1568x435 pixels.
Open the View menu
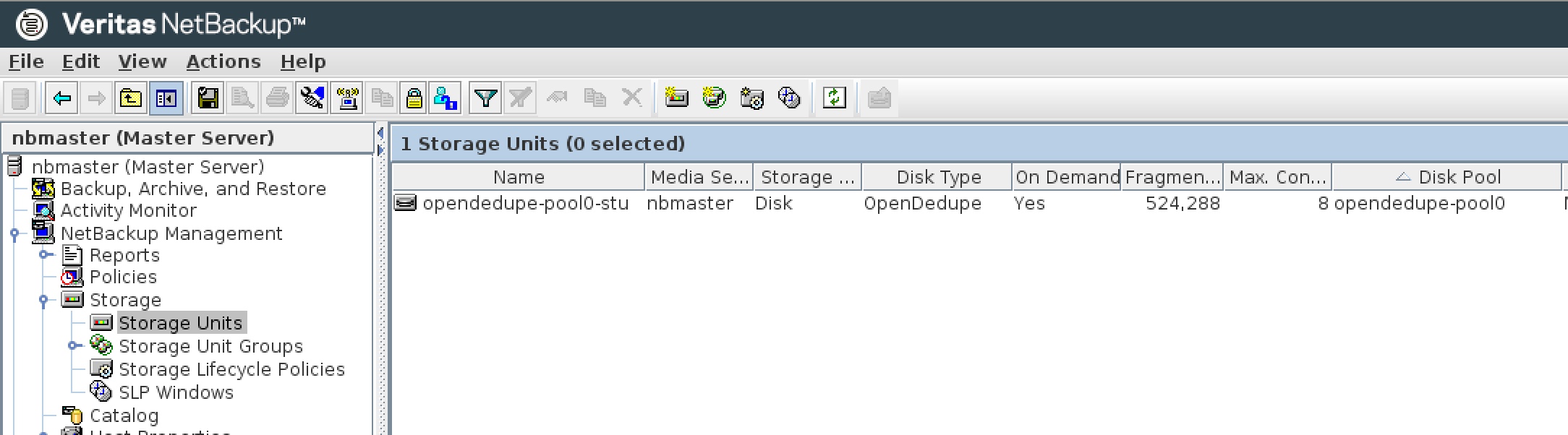point(142,61)
